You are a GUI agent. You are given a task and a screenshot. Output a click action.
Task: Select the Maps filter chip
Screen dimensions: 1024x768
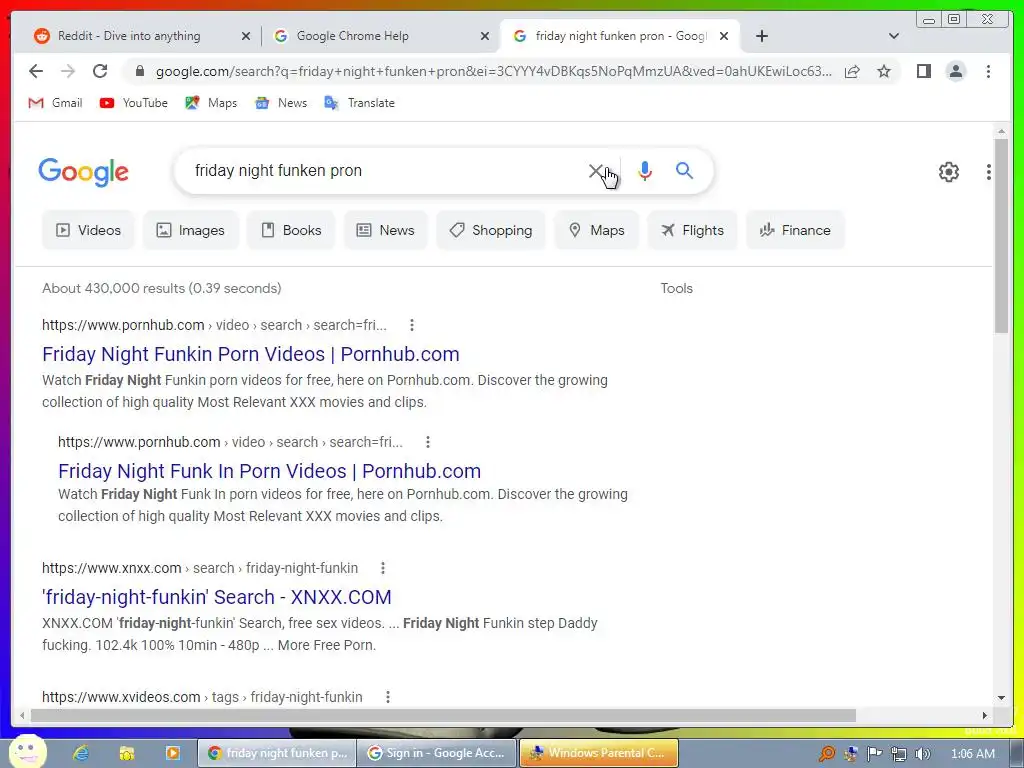[x=596, y=230]
